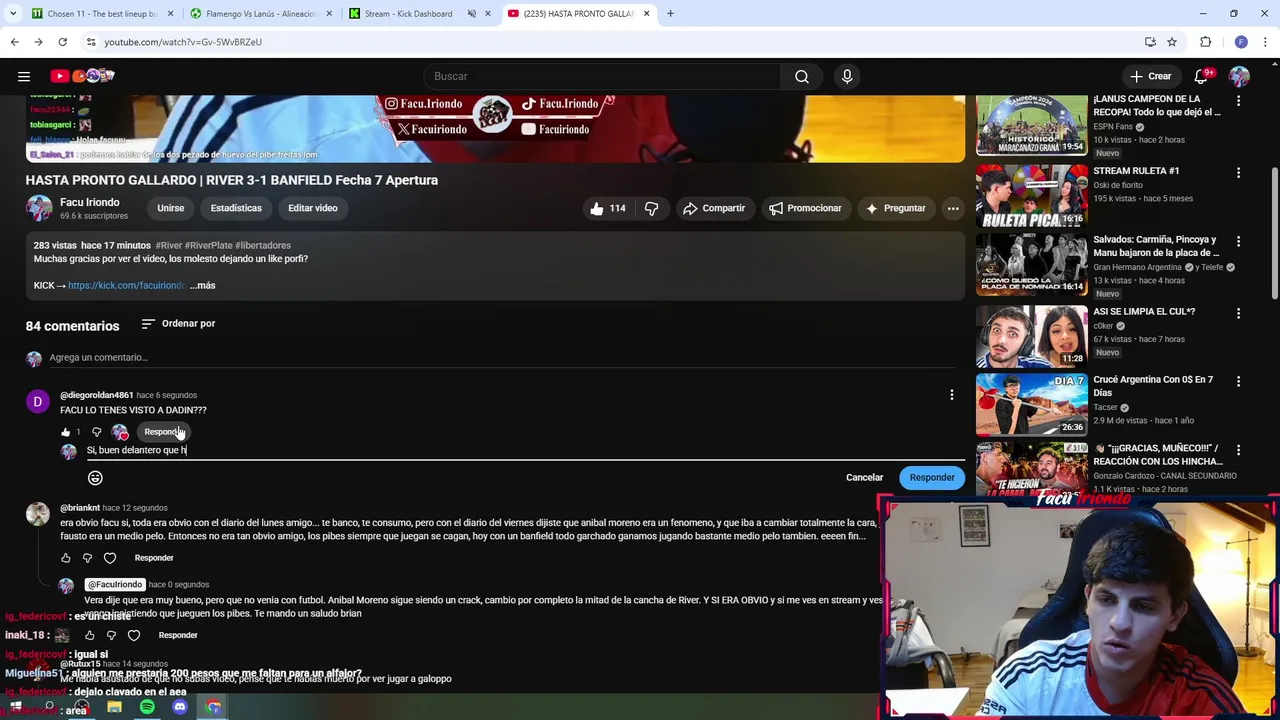Open the Facu Iriondo channel name
This screenshot has height=720, width=1280.
click(89, 202)
